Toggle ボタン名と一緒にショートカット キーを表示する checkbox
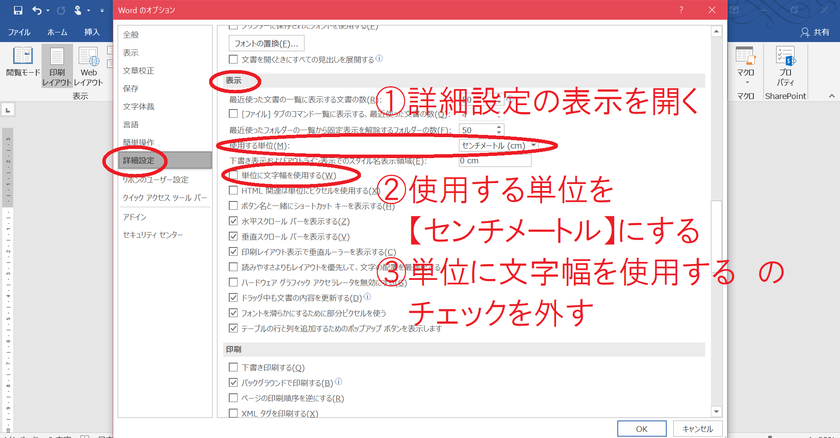The image size is (840, 438). [233, 206]
